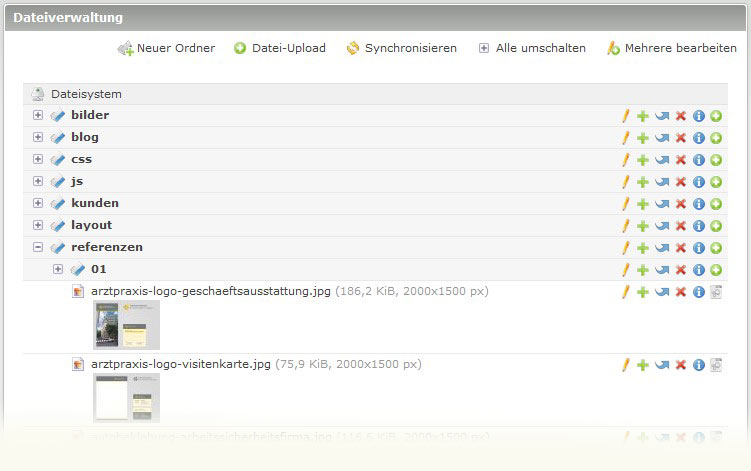Move the layout folder via arrow icon
751x471 pixels.
tap(662, 226)
